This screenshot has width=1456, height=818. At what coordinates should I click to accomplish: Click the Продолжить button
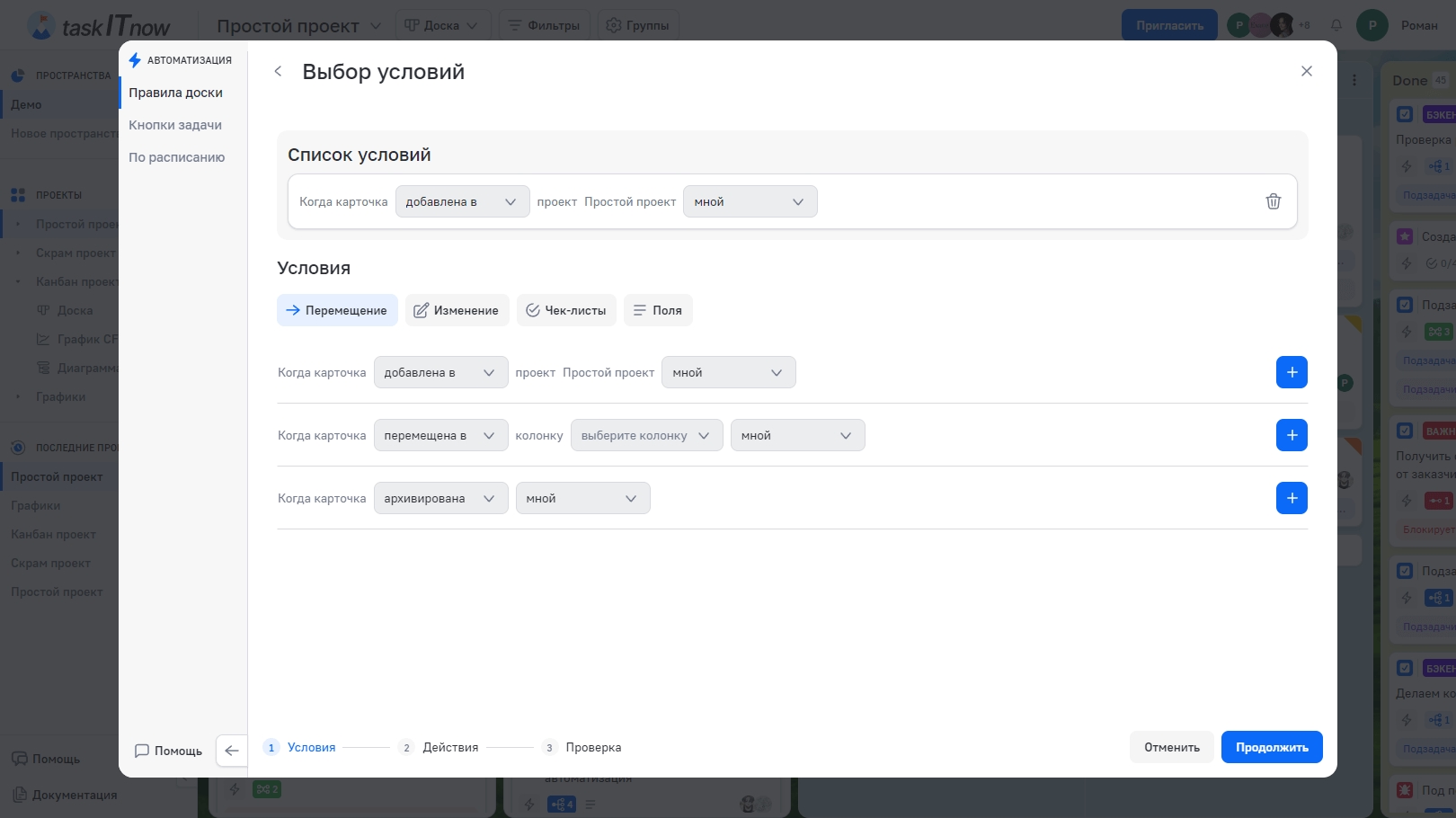point(1271,747)
